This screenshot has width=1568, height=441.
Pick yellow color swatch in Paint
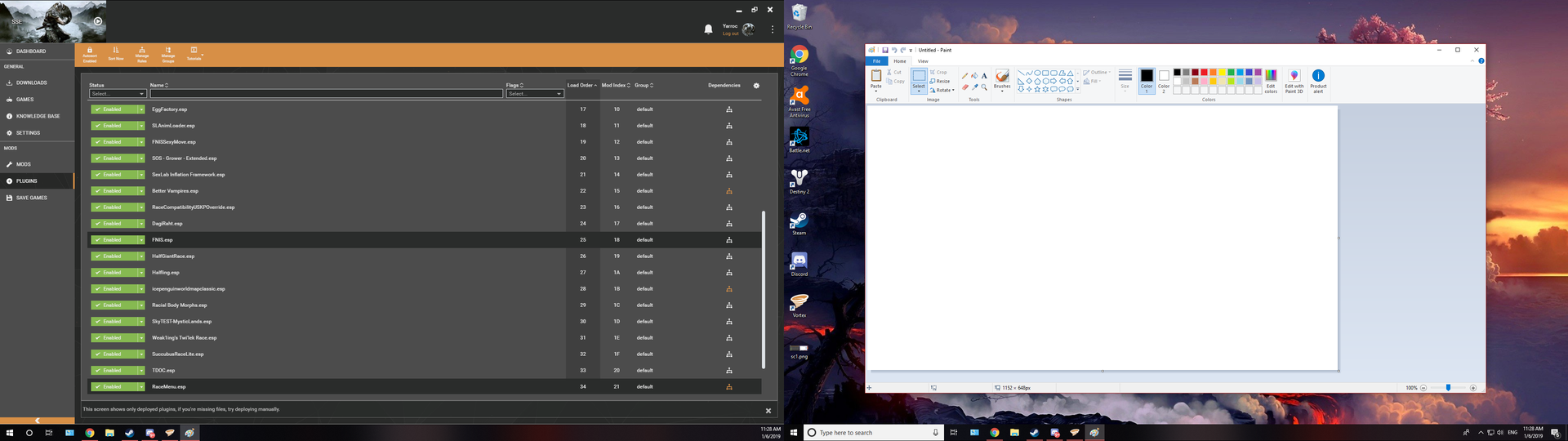[x=1222, y=73]
